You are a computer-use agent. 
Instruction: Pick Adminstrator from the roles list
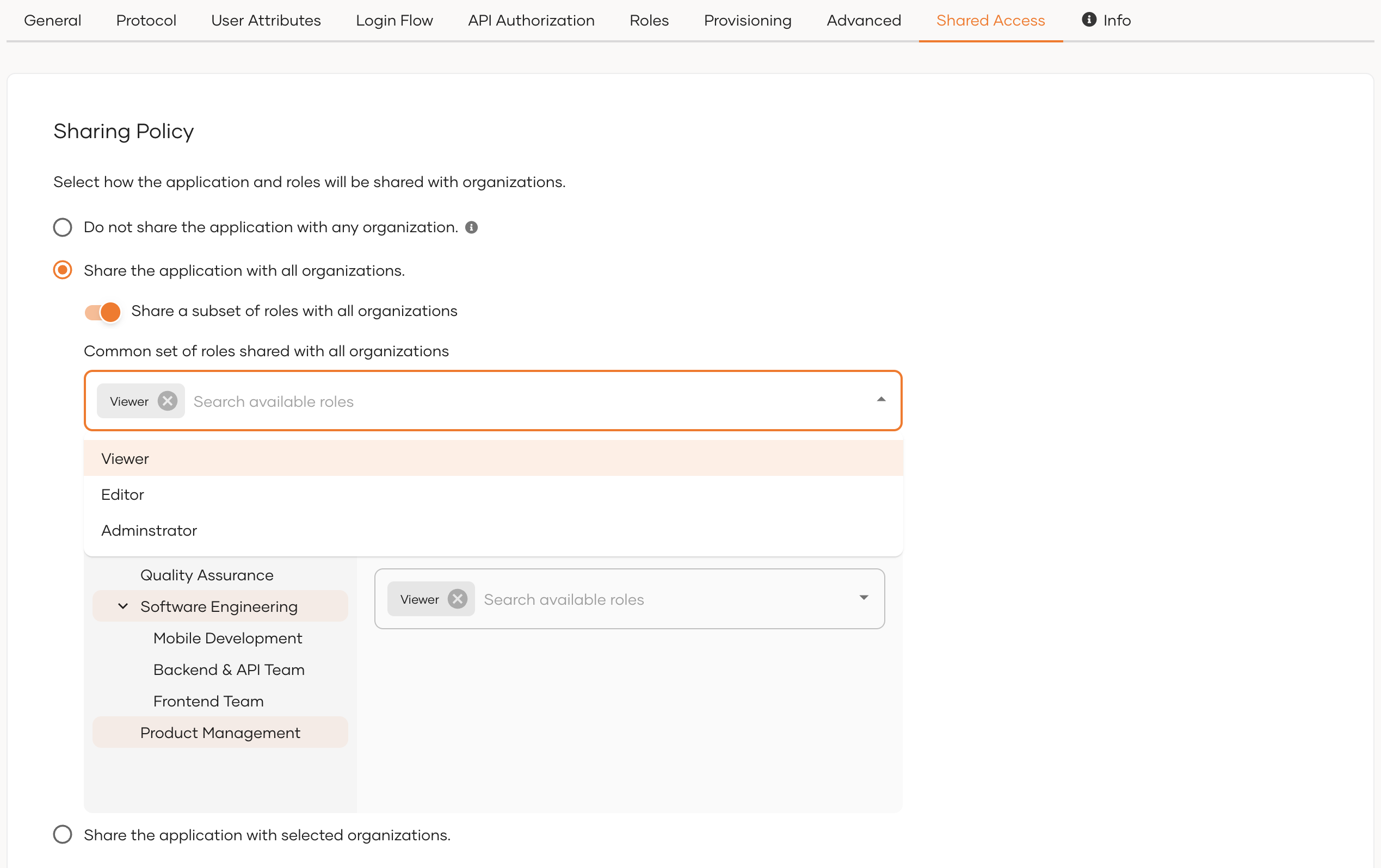click(149, 530)
